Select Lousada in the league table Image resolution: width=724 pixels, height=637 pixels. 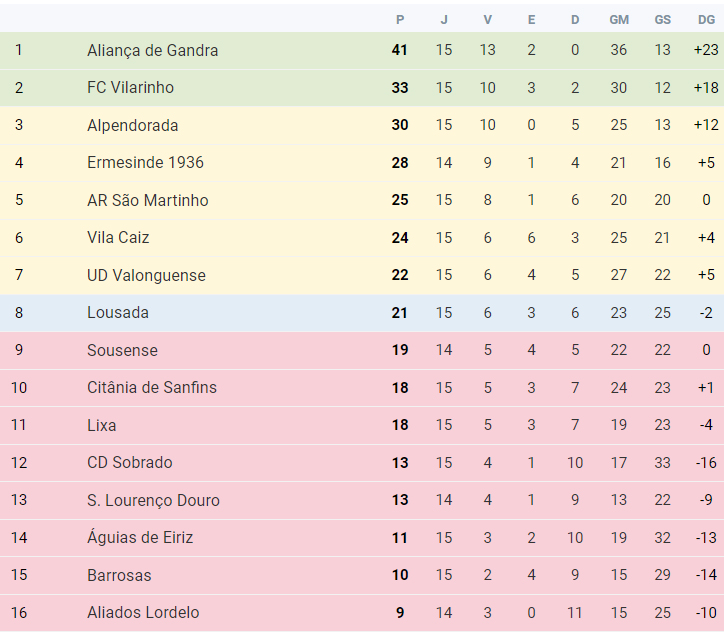(x=118, y=312)
